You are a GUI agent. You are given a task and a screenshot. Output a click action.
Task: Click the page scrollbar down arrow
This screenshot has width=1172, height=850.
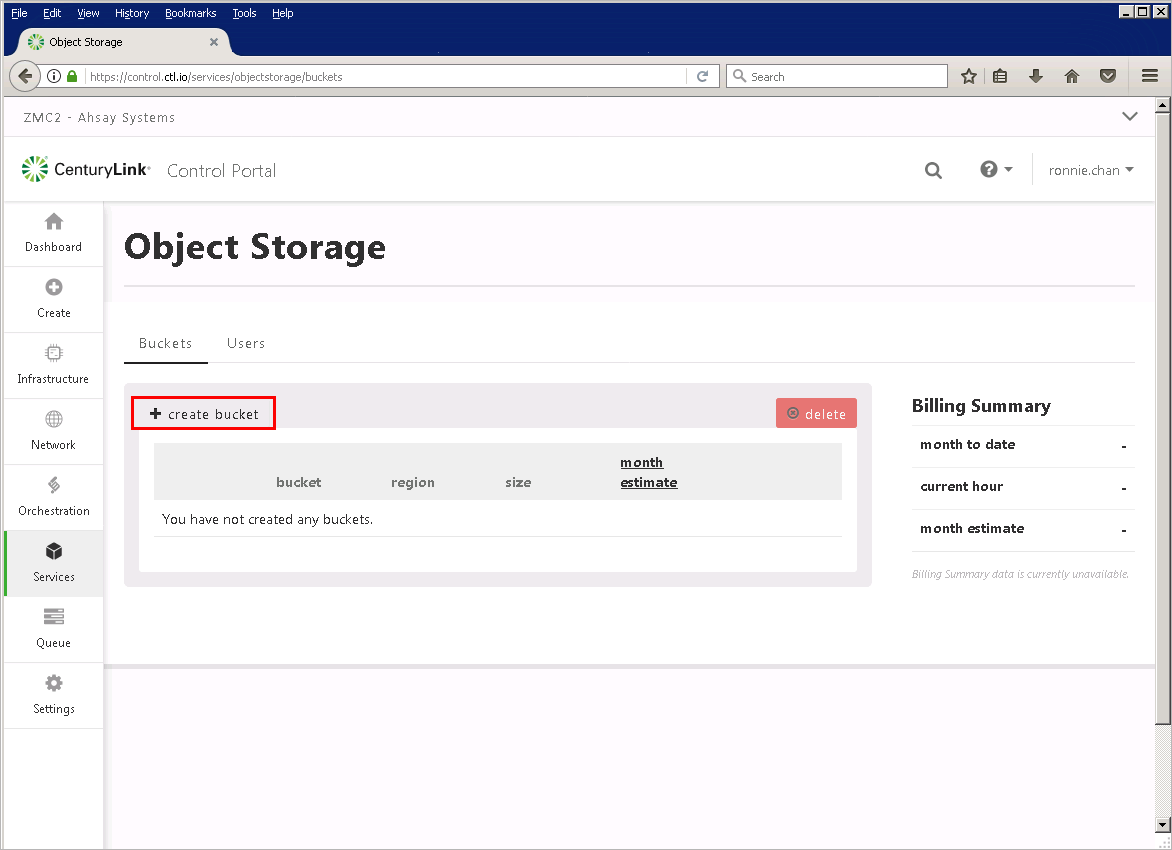(x=1162, y=825)
